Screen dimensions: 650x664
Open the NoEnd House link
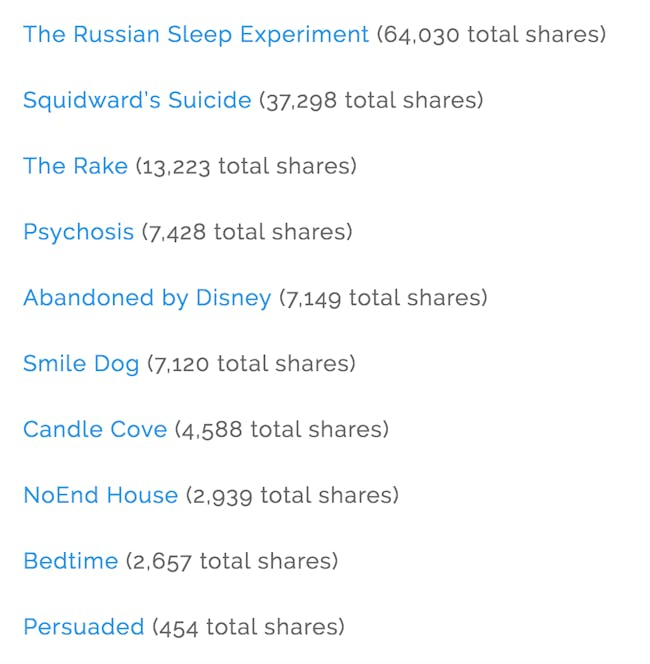point(101,495)
